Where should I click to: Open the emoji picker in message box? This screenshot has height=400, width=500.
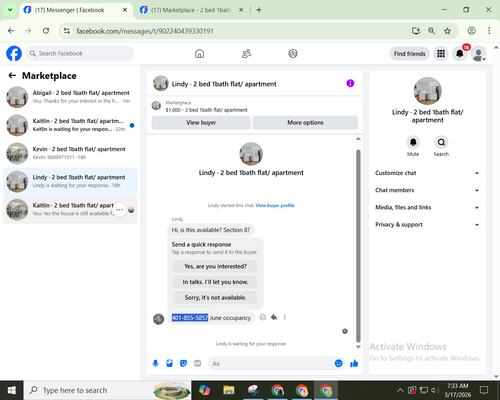(x=338, y=363)
